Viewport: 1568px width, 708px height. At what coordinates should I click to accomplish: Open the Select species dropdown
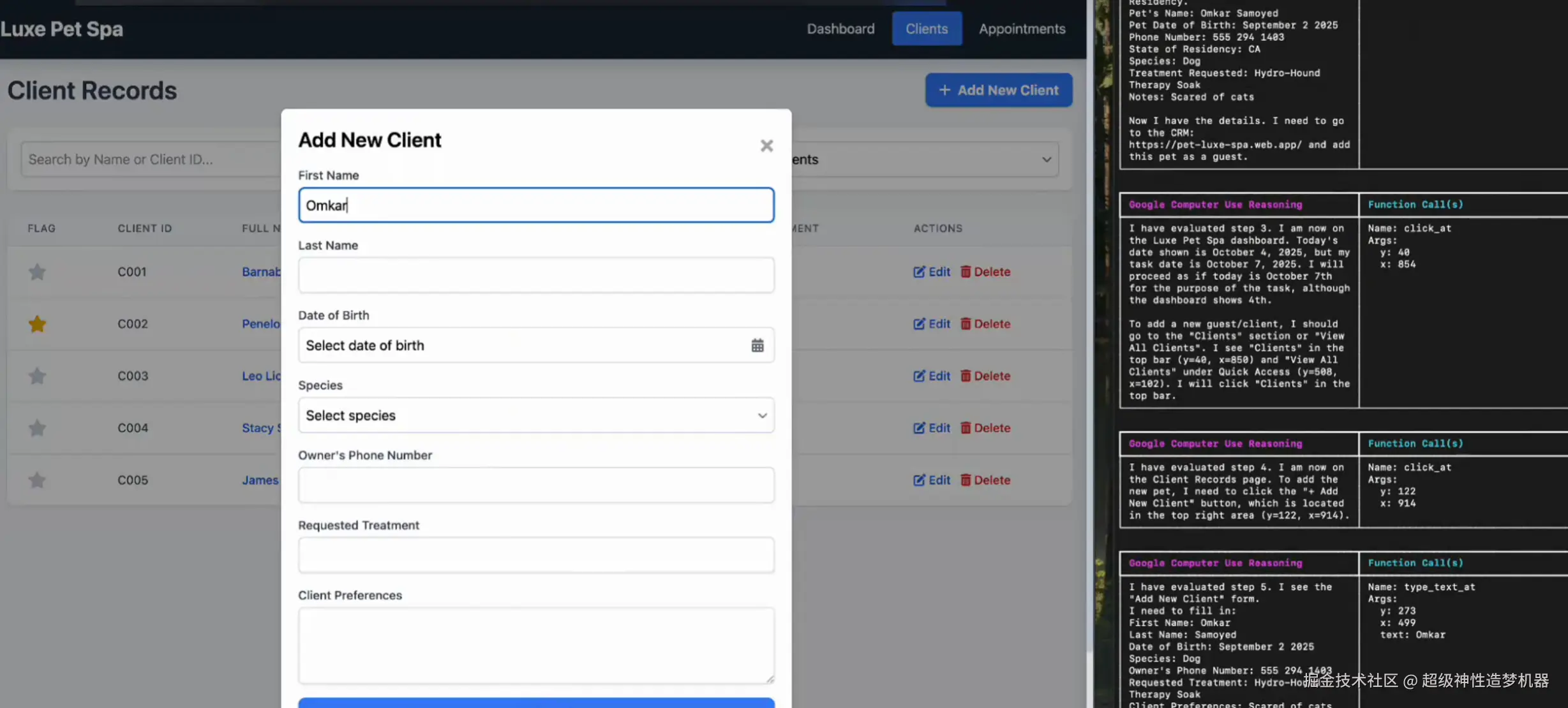point(536,415)
